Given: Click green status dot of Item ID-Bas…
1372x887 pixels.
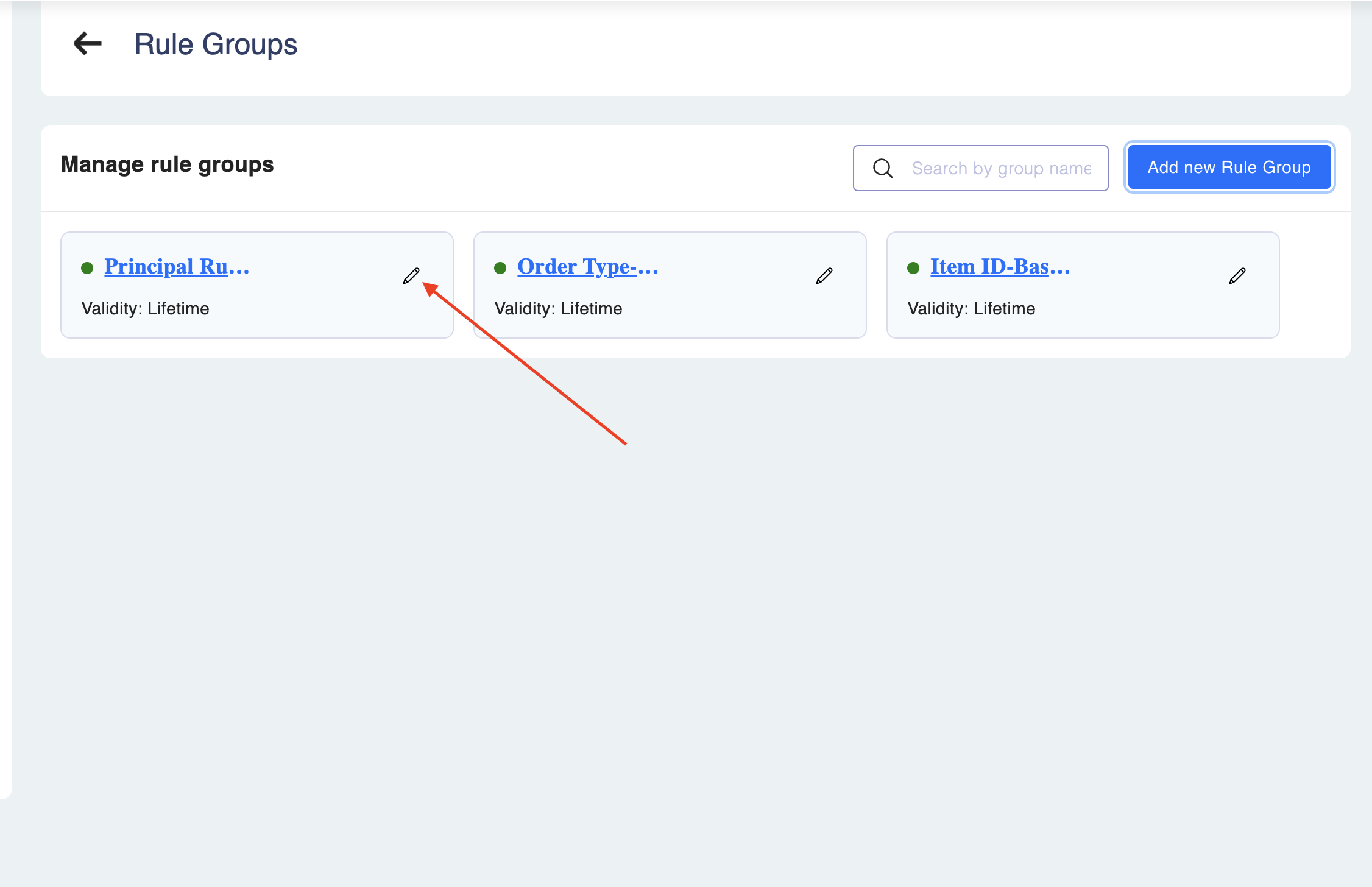Looking at the screenshot, I should point(913,268).
